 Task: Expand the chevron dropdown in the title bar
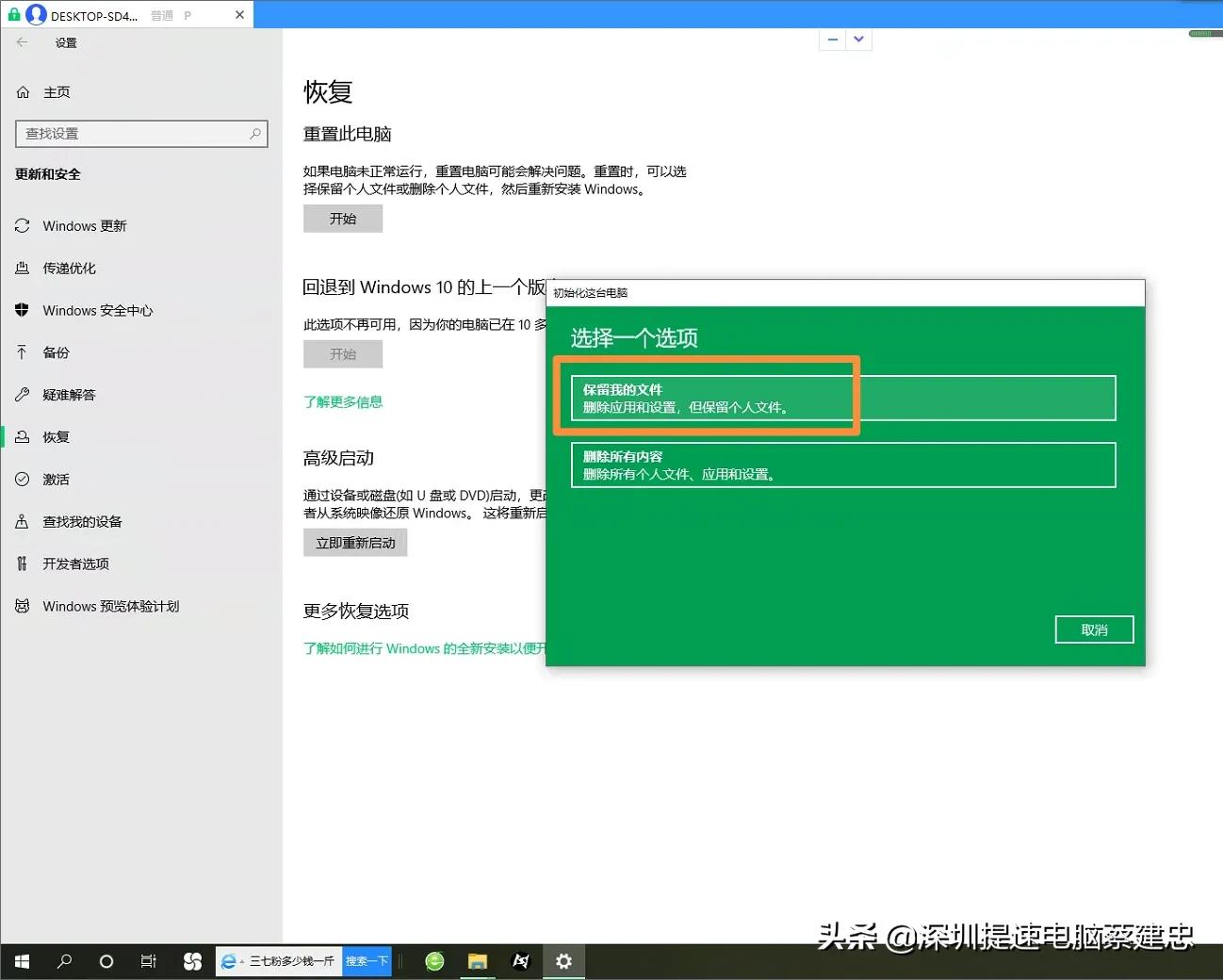(858, 39)
